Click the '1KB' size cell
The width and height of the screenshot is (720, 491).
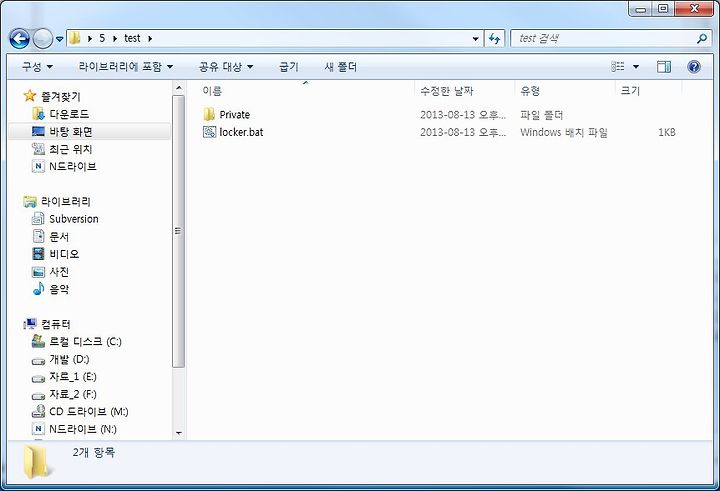[x=666, y=132]
